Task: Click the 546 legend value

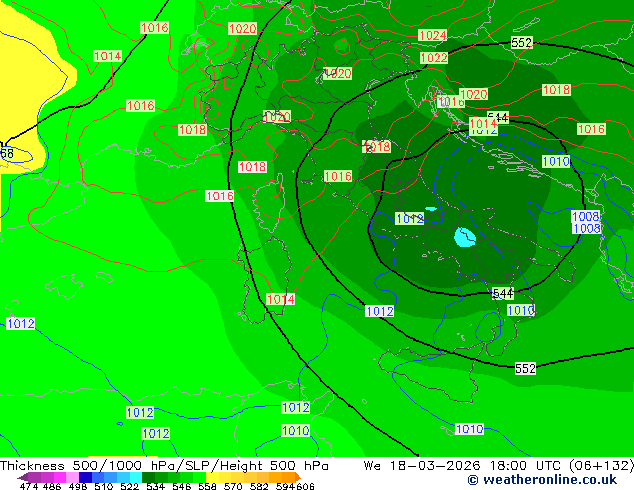Action: pos(181,486)
